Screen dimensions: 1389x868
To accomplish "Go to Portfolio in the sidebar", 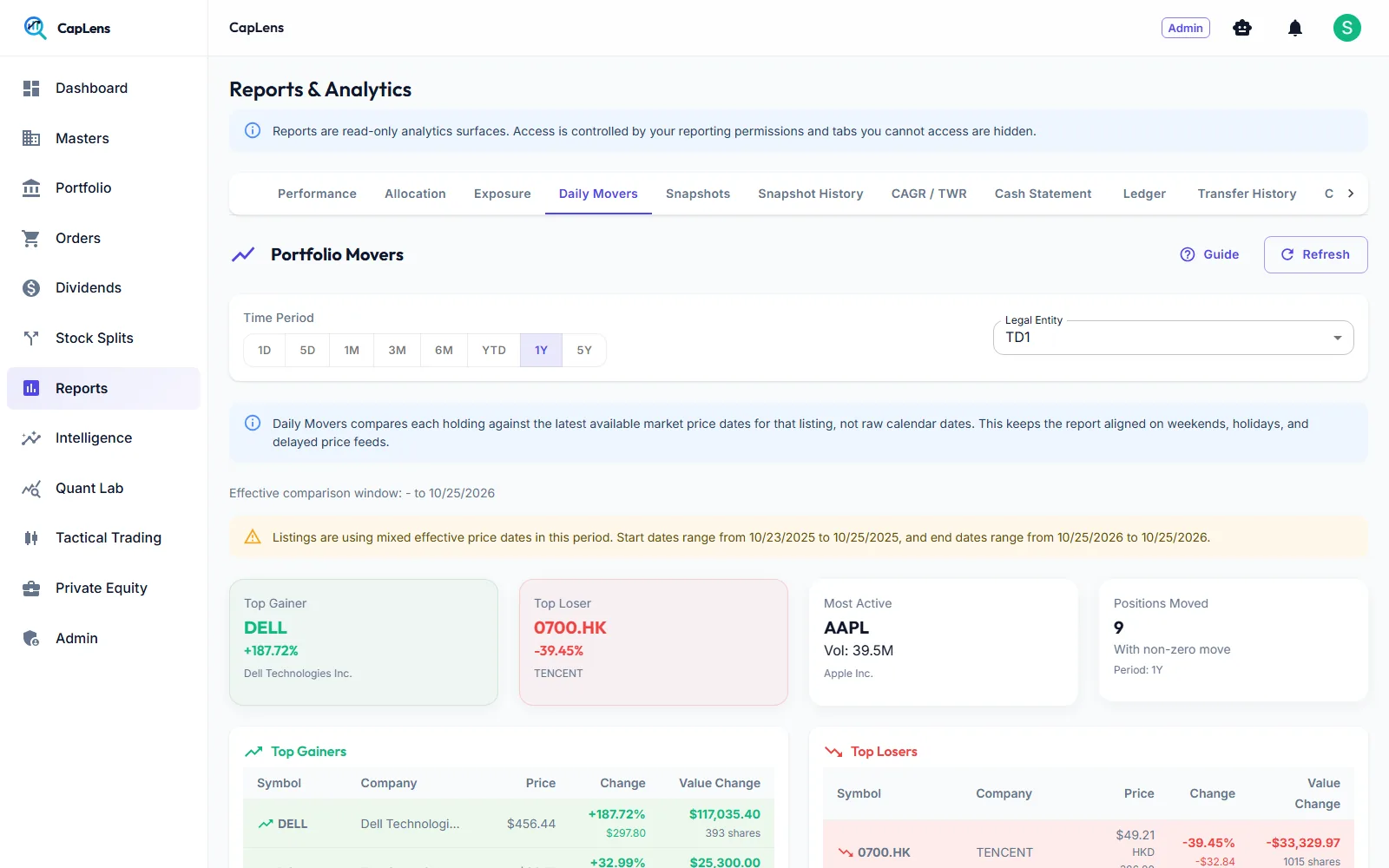I will (103, 187).
